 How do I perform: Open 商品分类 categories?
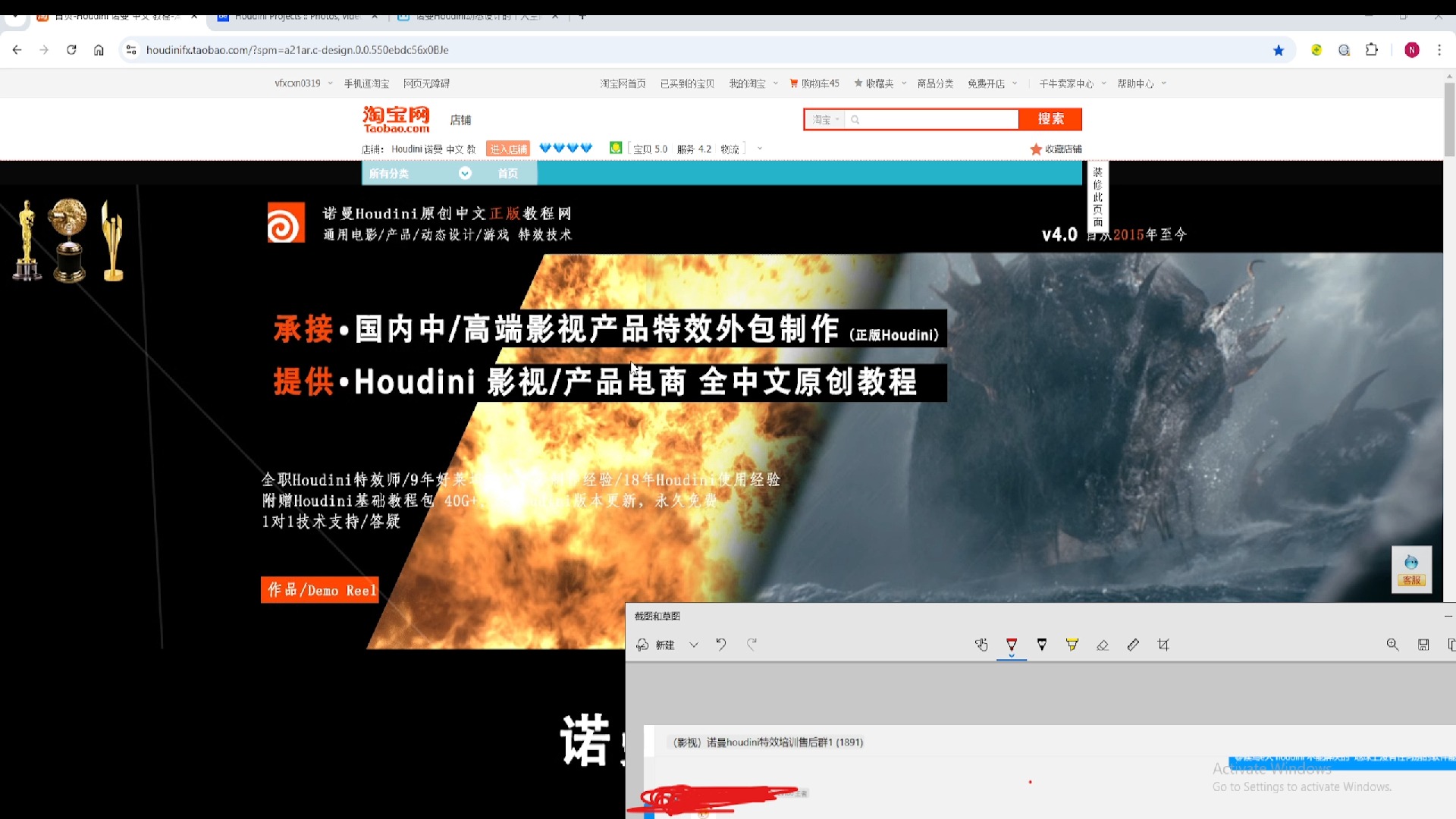[x=935, y=83]
